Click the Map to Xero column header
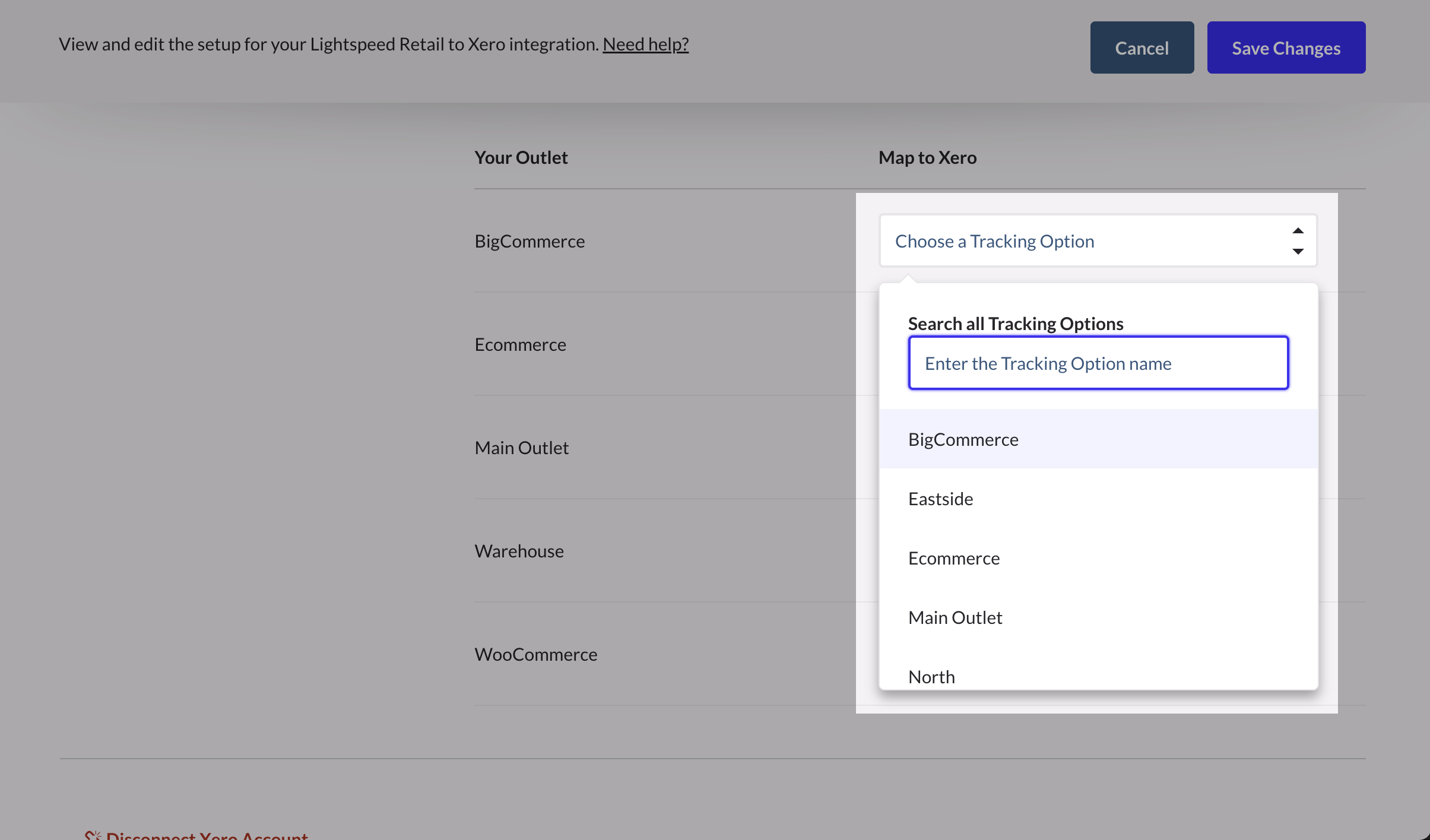Image resolution: width=1430 pixels, height=840 pixels. pos(927,157)
